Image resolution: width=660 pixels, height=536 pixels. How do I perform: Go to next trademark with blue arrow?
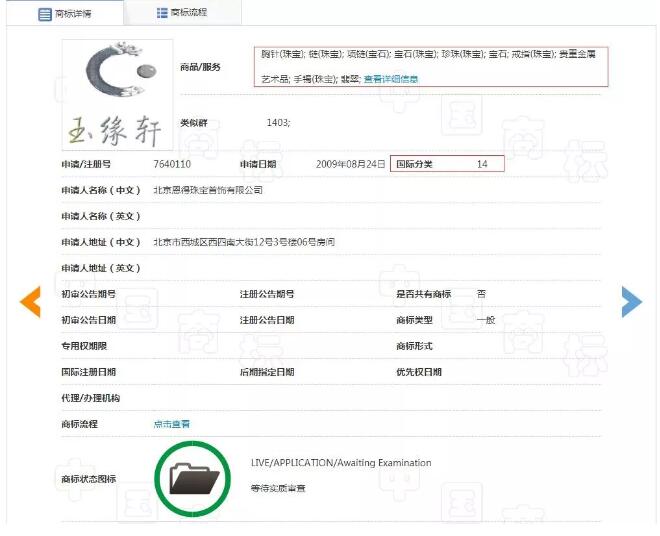(632, 301)
